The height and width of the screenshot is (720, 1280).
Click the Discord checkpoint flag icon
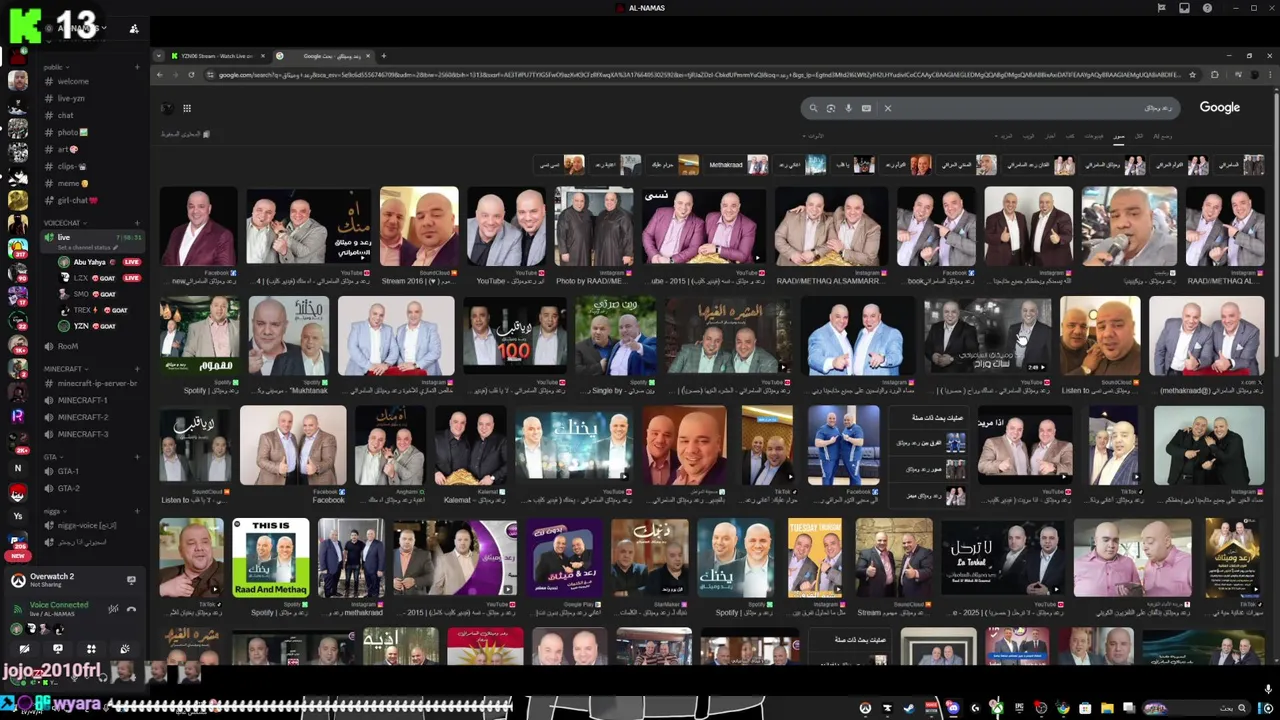point(1161,8)
